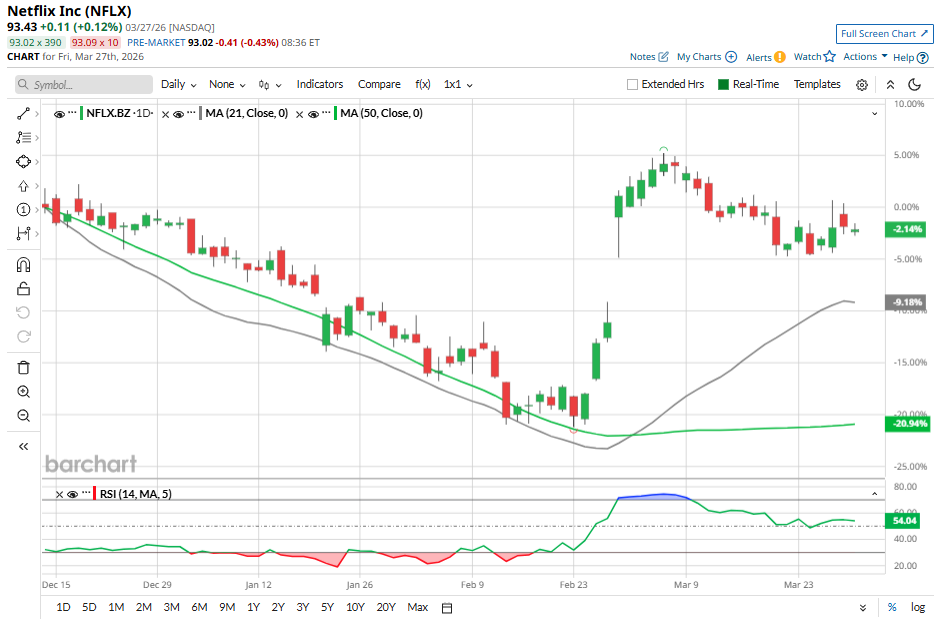This screenshot has width=934, height=638.
Task: Select the 6M time range
Action: 199,608
